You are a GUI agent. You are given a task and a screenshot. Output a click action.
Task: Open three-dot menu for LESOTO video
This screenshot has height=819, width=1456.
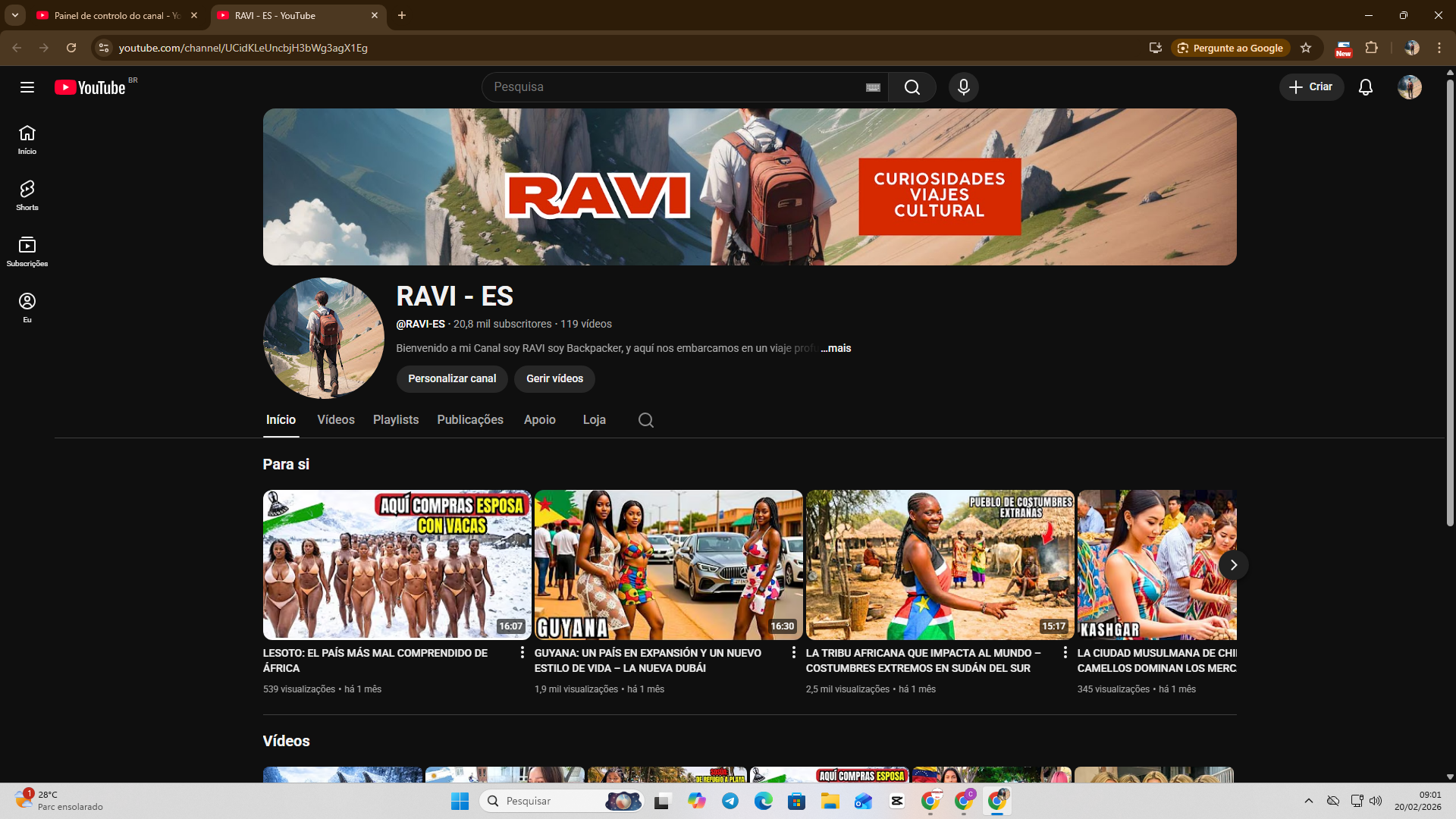[x=522, y=652]
